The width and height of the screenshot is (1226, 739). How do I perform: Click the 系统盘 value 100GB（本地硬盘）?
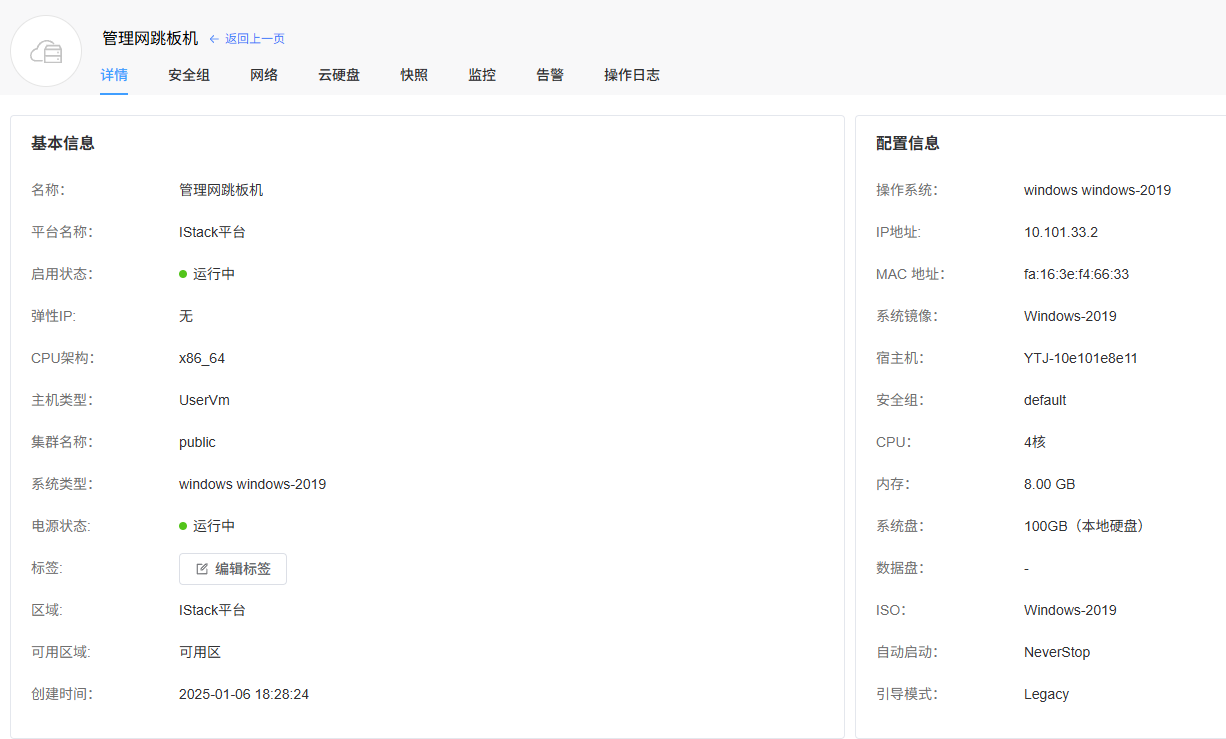click(1084, 526)
